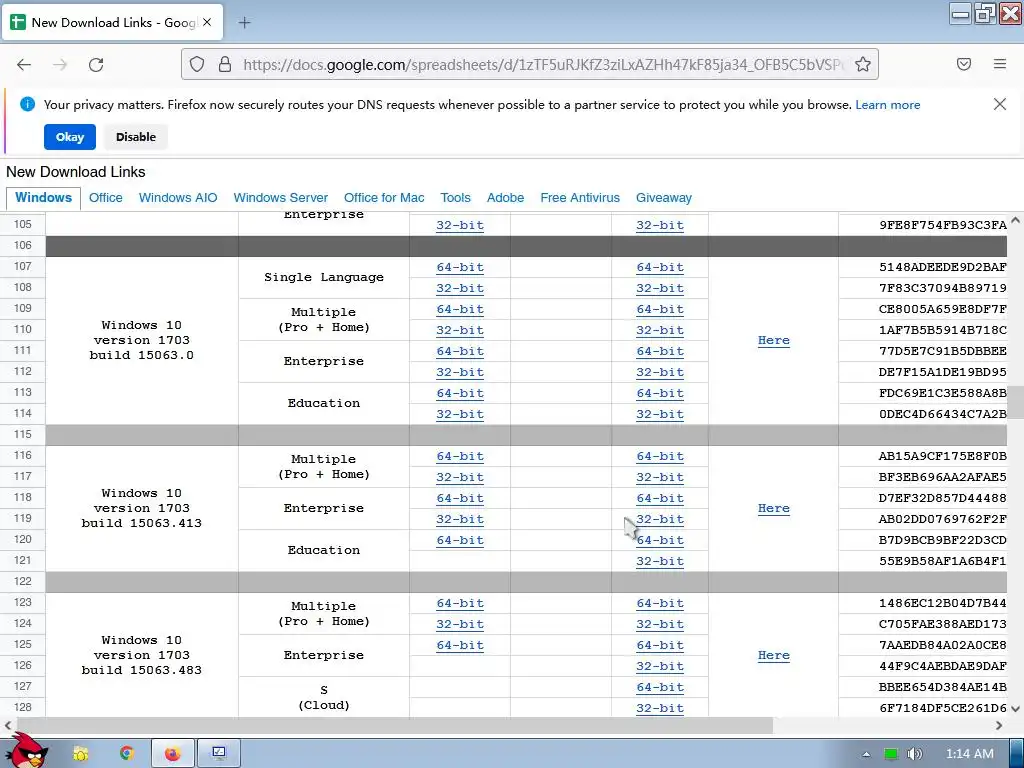The width and height of the screenshot is (1024, 768).
Task: Click the address bar URL field
Action: coord(543,64)
